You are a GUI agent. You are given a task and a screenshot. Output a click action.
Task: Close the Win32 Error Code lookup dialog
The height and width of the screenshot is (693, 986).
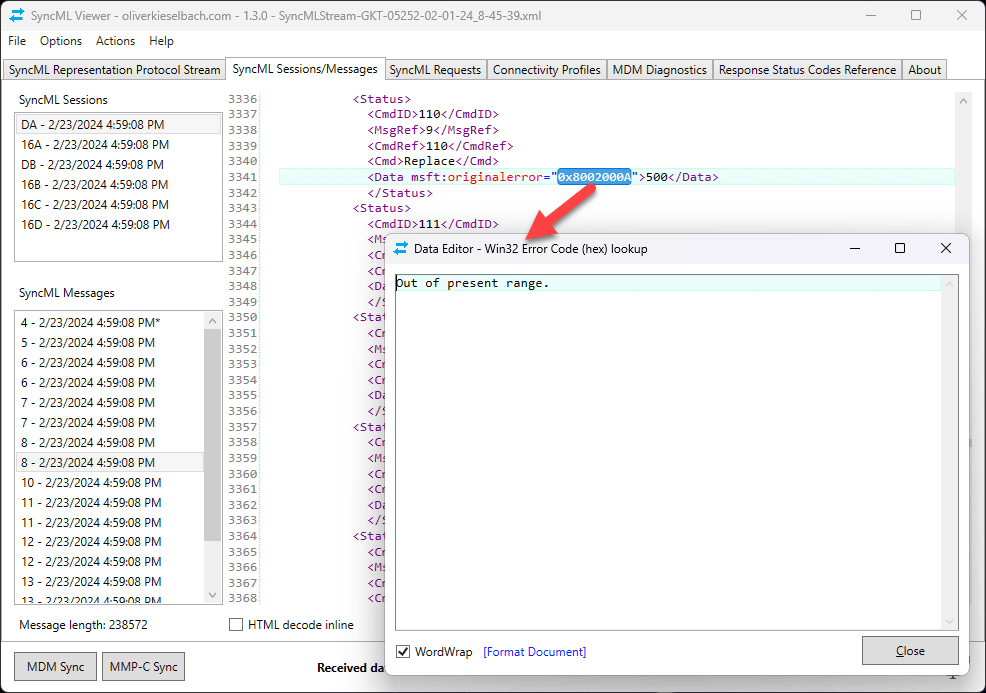(x=910, y=650)
